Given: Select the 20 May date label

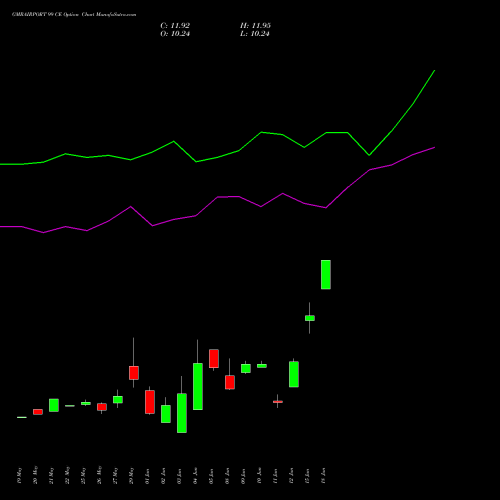Looking at the screenshot, I should 35,476.
